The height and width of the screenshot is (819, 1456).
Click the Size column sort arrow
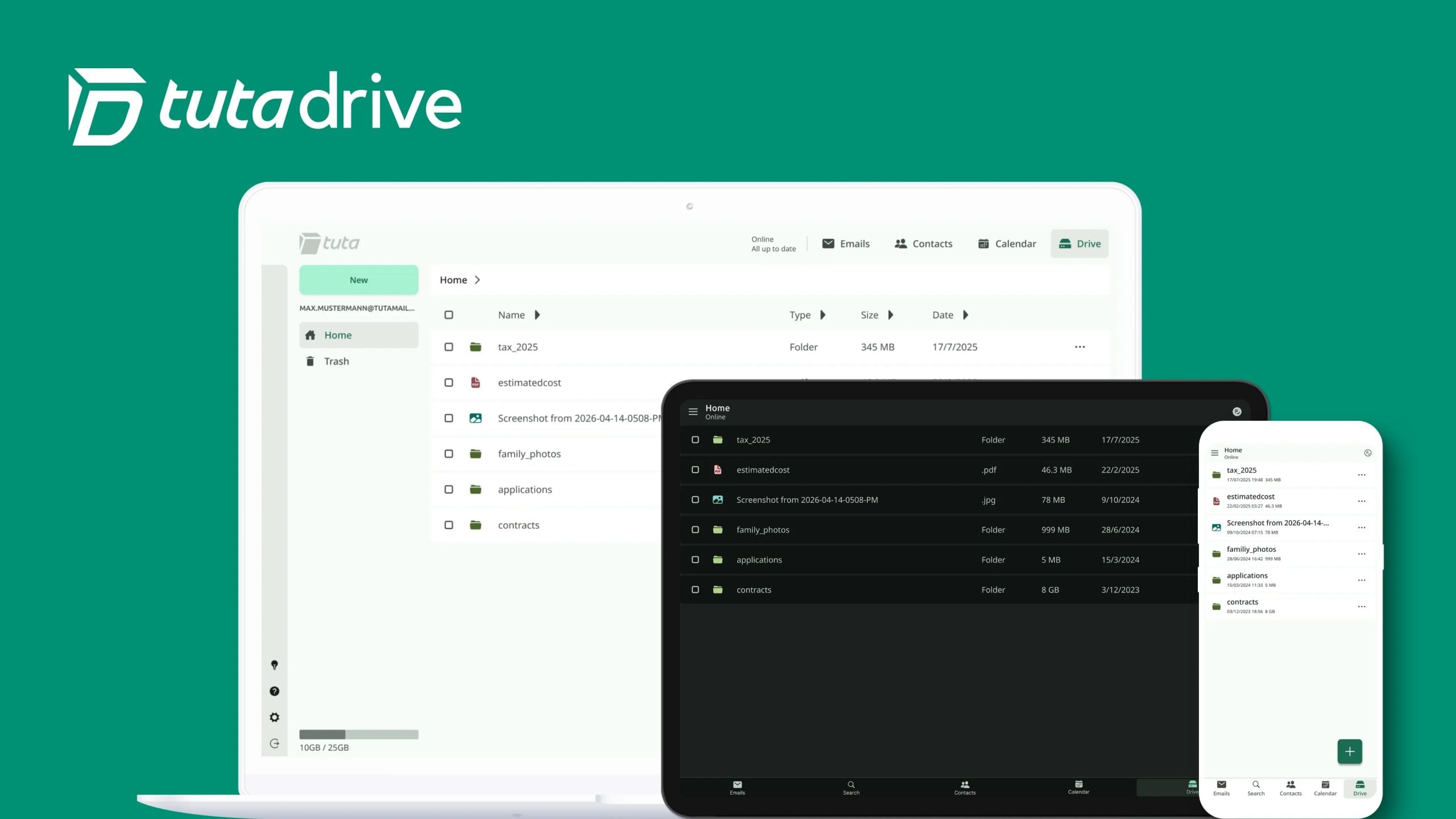coord(891,315)
